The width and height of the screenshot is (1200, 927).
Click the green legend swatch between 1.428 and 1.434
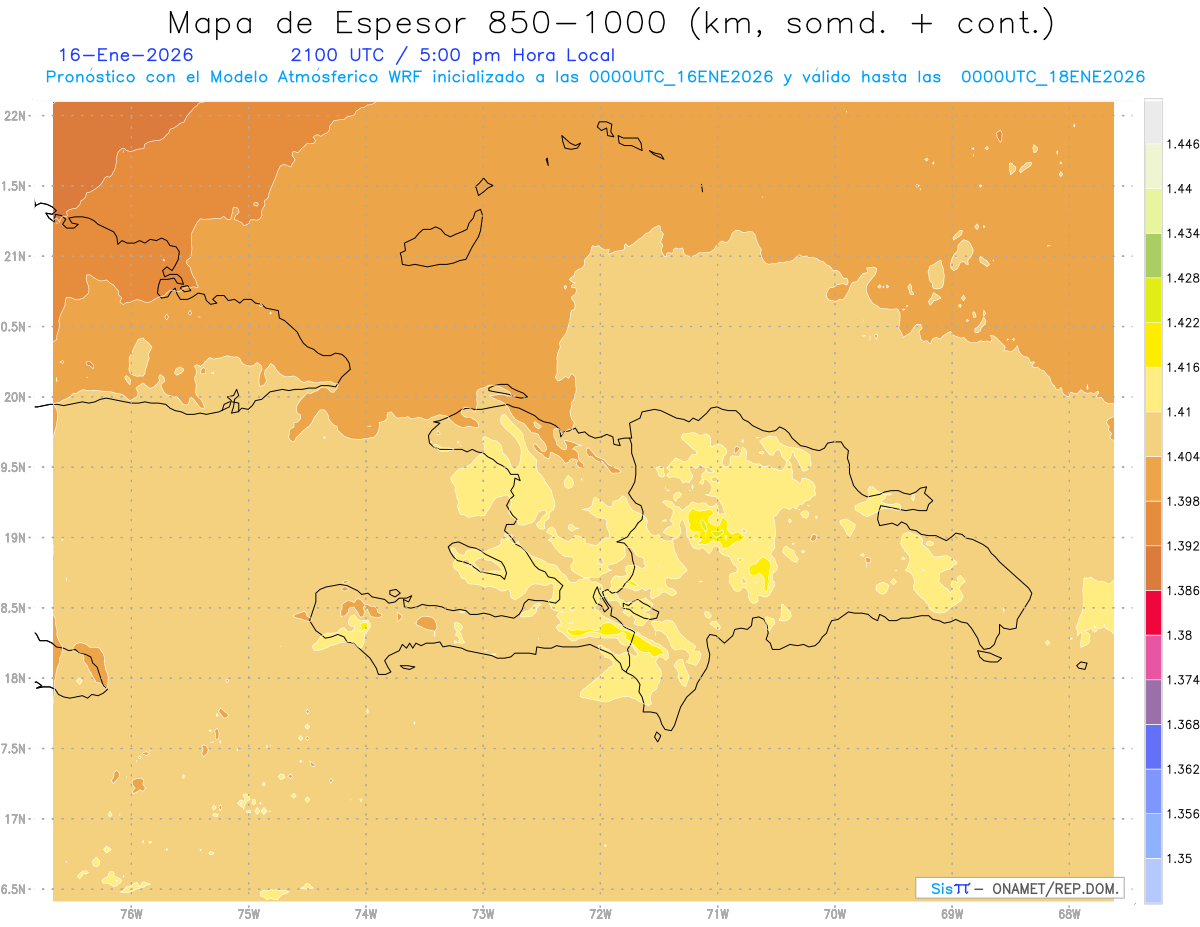point(1153,255)
